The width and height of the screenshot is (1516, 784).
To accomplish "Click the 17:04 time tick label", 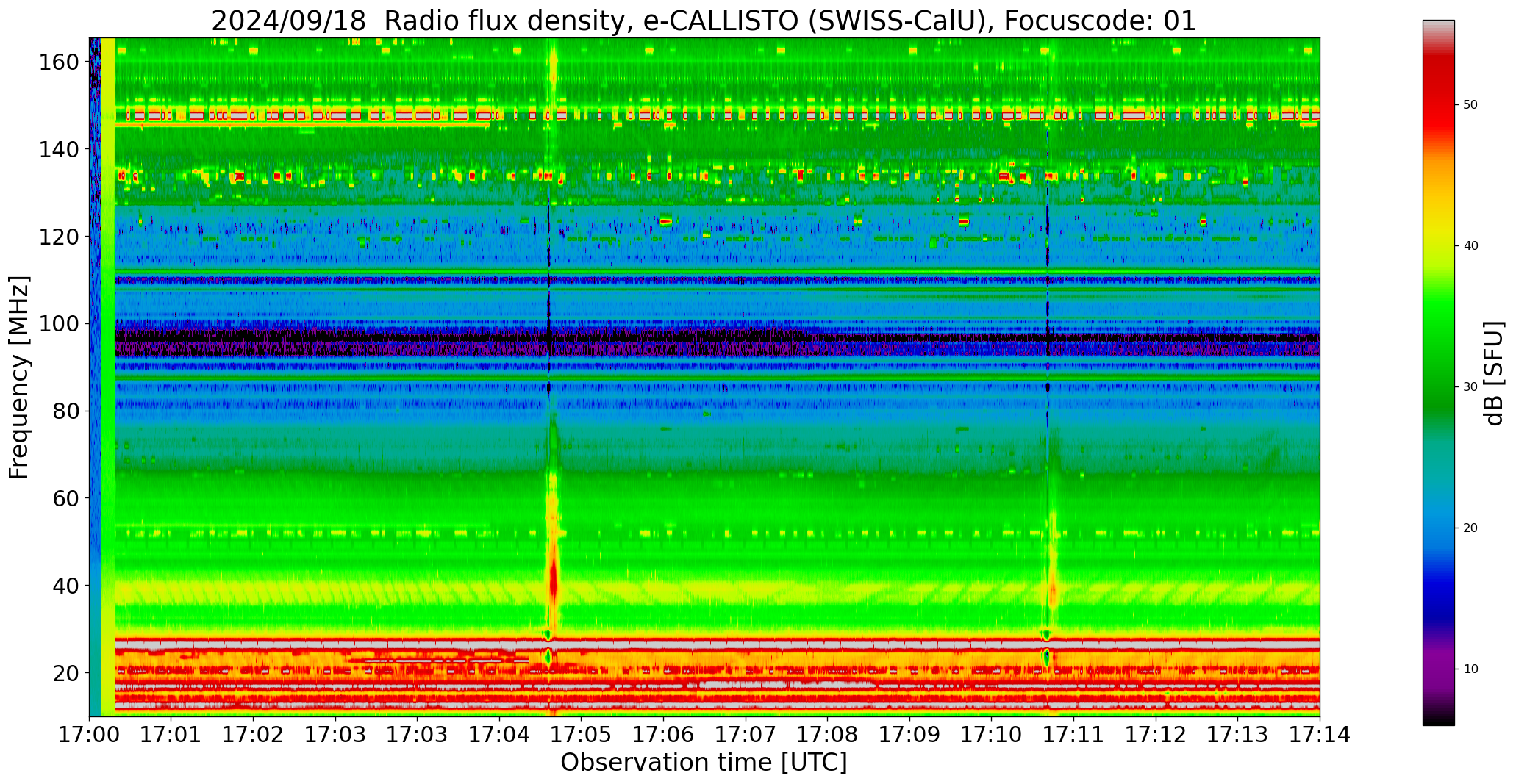I will coord(499,735).
